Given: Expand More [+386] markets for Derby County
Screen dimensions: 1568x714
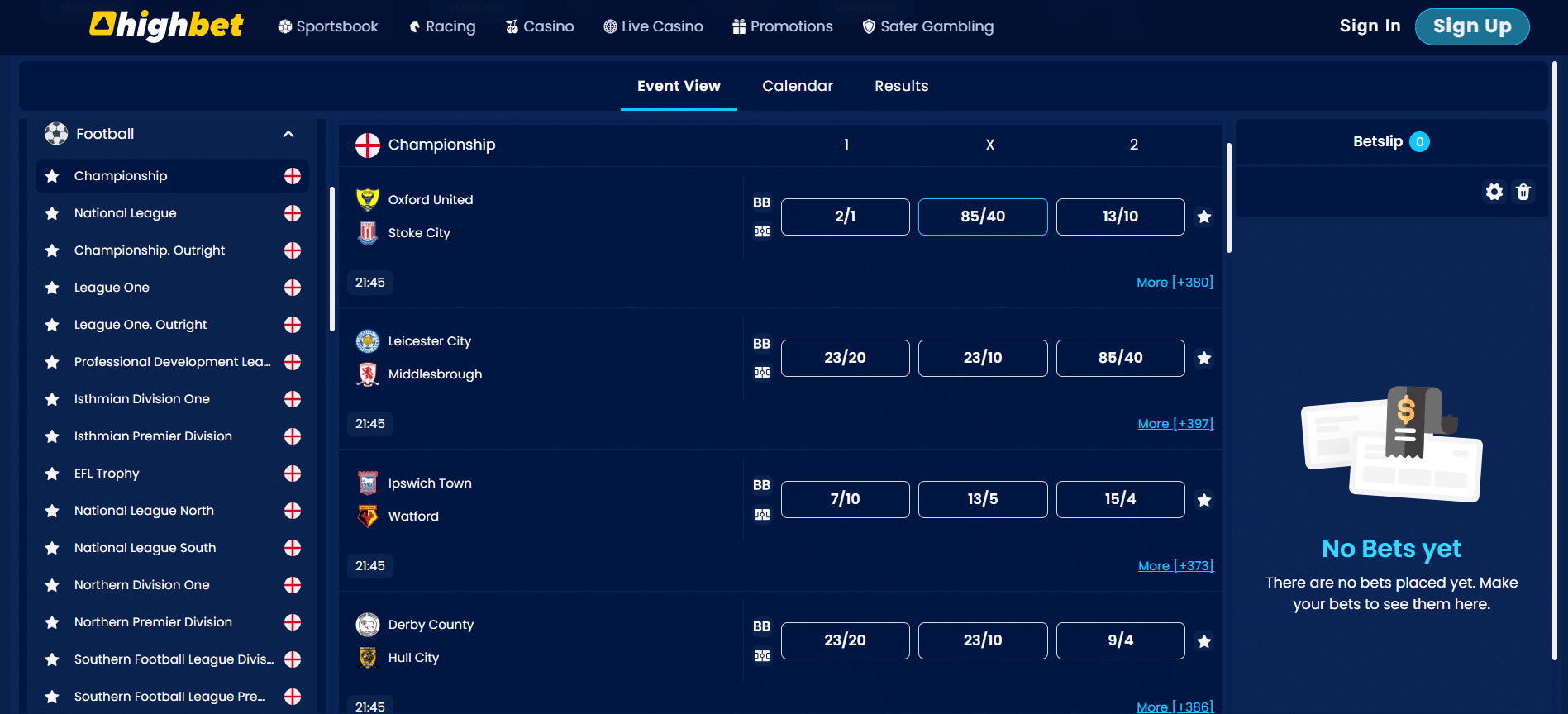Looking at the screenshot, I should coord(1175,707).
